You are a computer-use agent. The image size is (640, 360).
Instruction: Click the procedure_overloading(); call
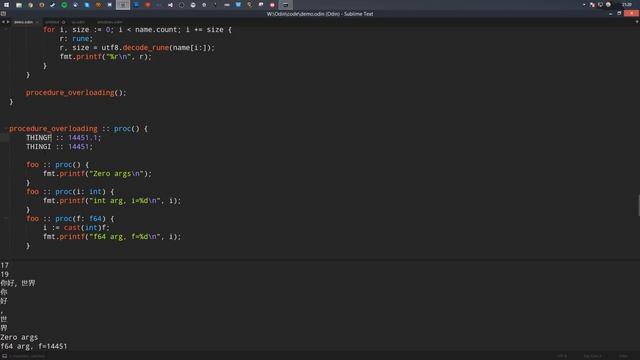[76, 93]
